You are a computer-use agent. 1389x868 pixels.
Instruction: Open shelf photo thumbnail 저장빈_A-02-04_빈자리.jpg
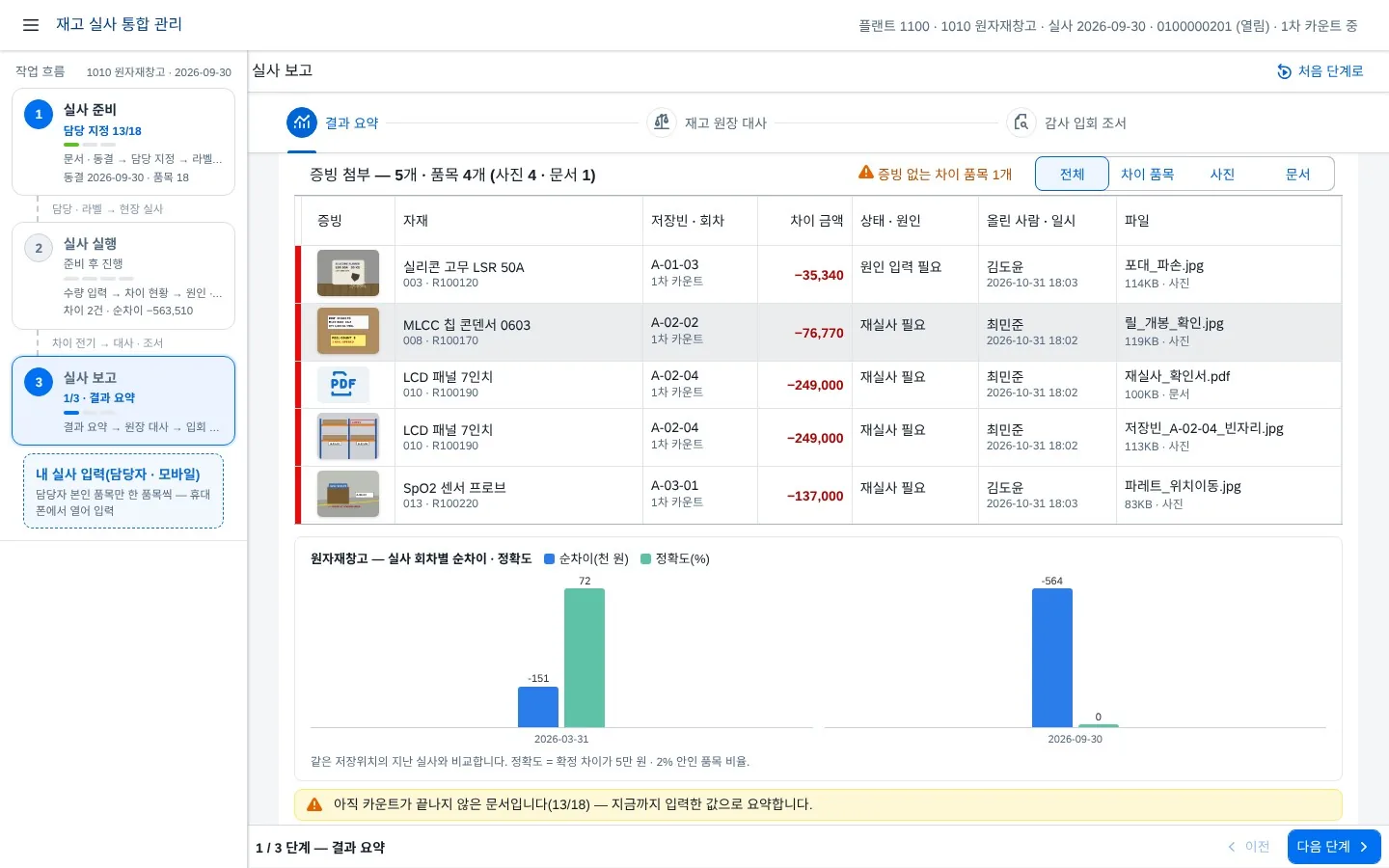(x=348, y=437)
